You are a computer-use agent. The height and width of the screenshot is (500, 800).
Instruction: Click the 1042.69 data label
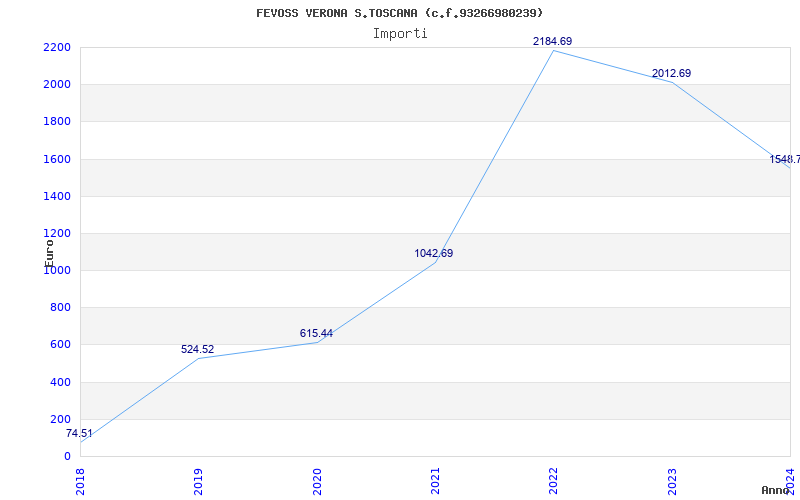tap(434, 254)
